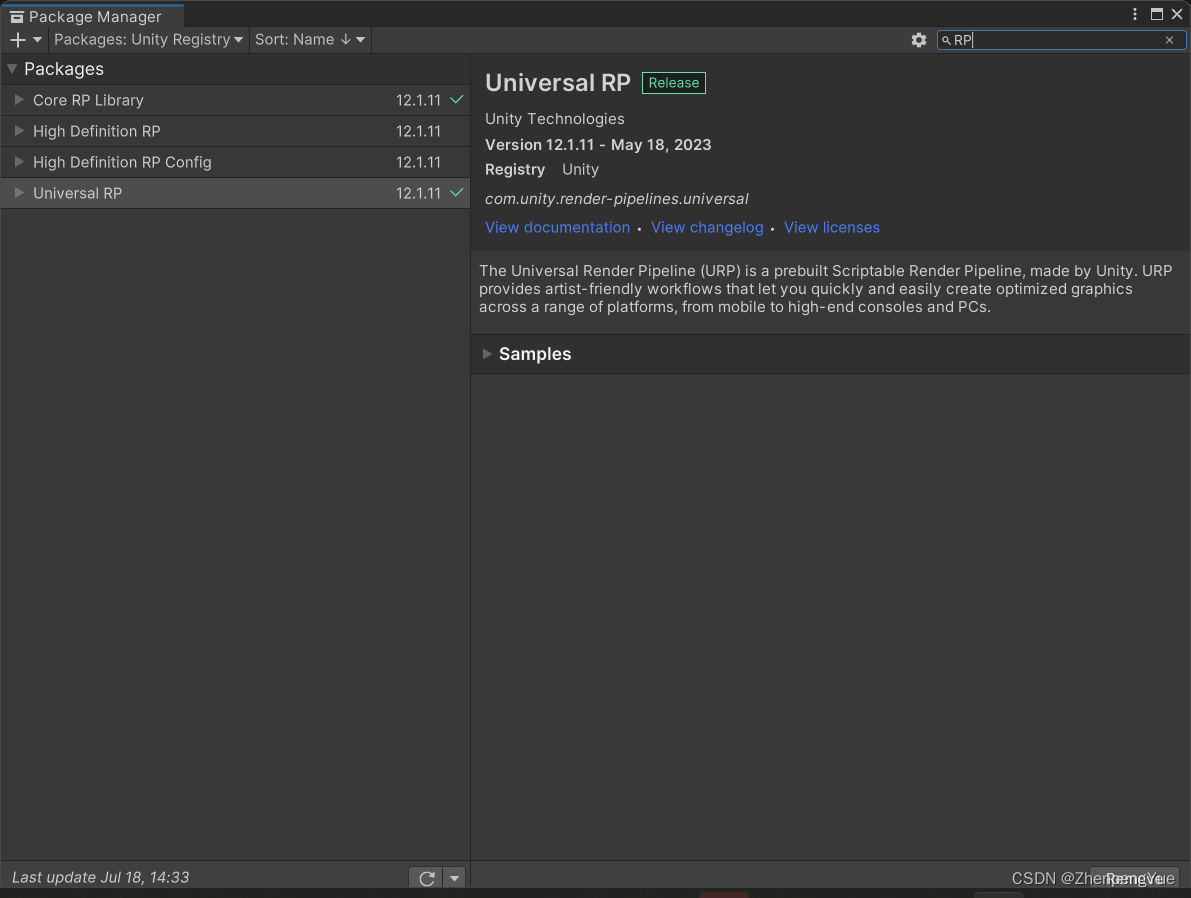The image size is (1191, 898).
Task: Open Packages: Unity Registry dropdown
Action: (x=148, y=40)
